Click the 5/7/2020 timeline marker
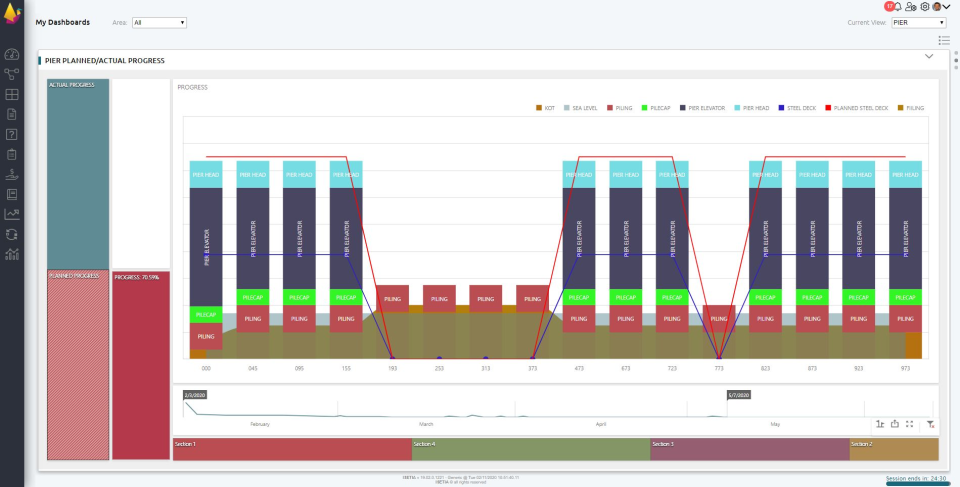 (739, 396)
